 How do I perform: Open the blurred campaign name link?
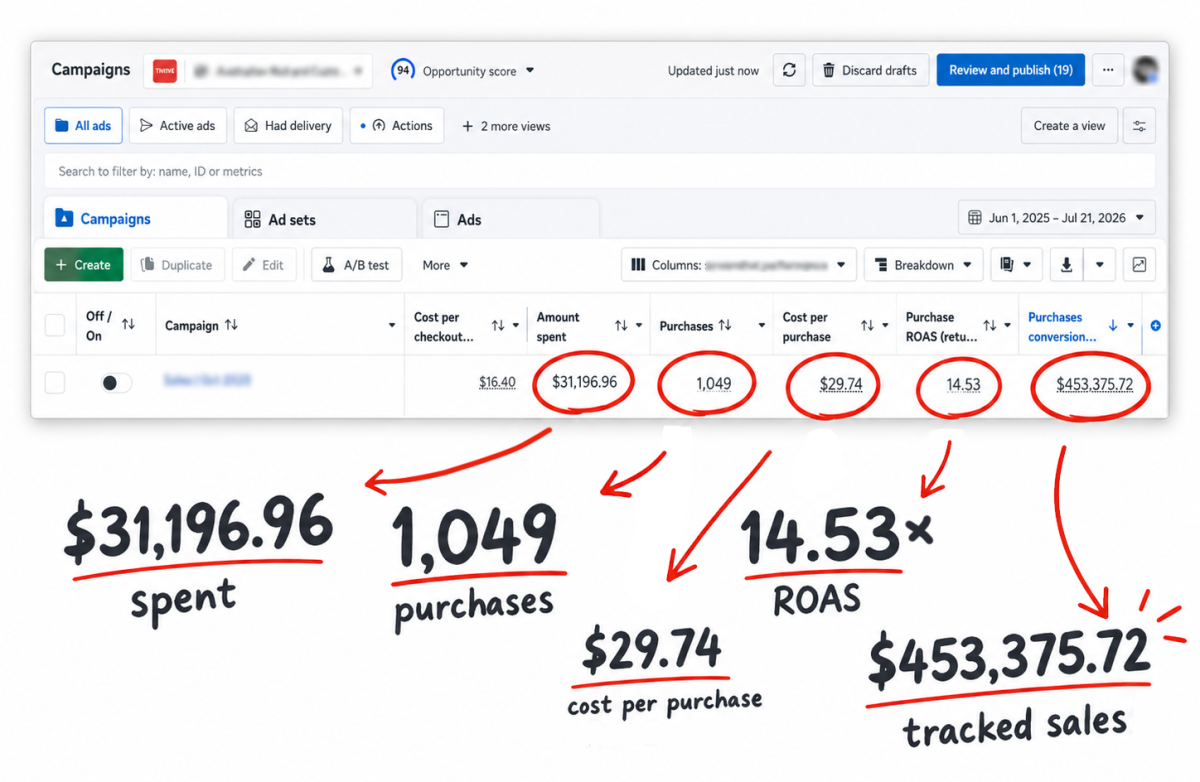click(207, 381)
